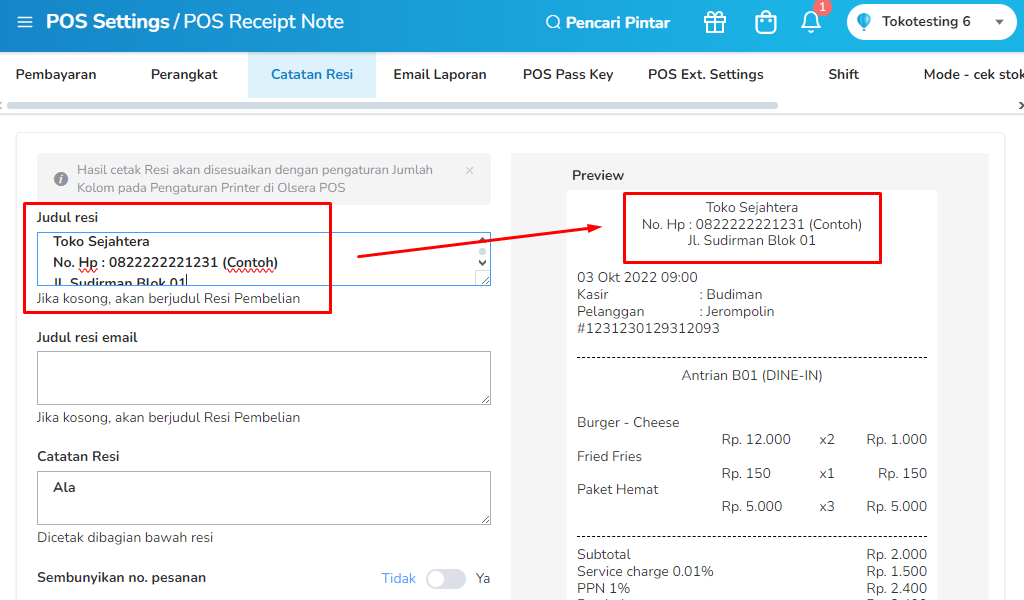Open the Mode - cek stok tab
Image resolution: width=1024 pixels, height=600 pixels.
tap(973, 74)
